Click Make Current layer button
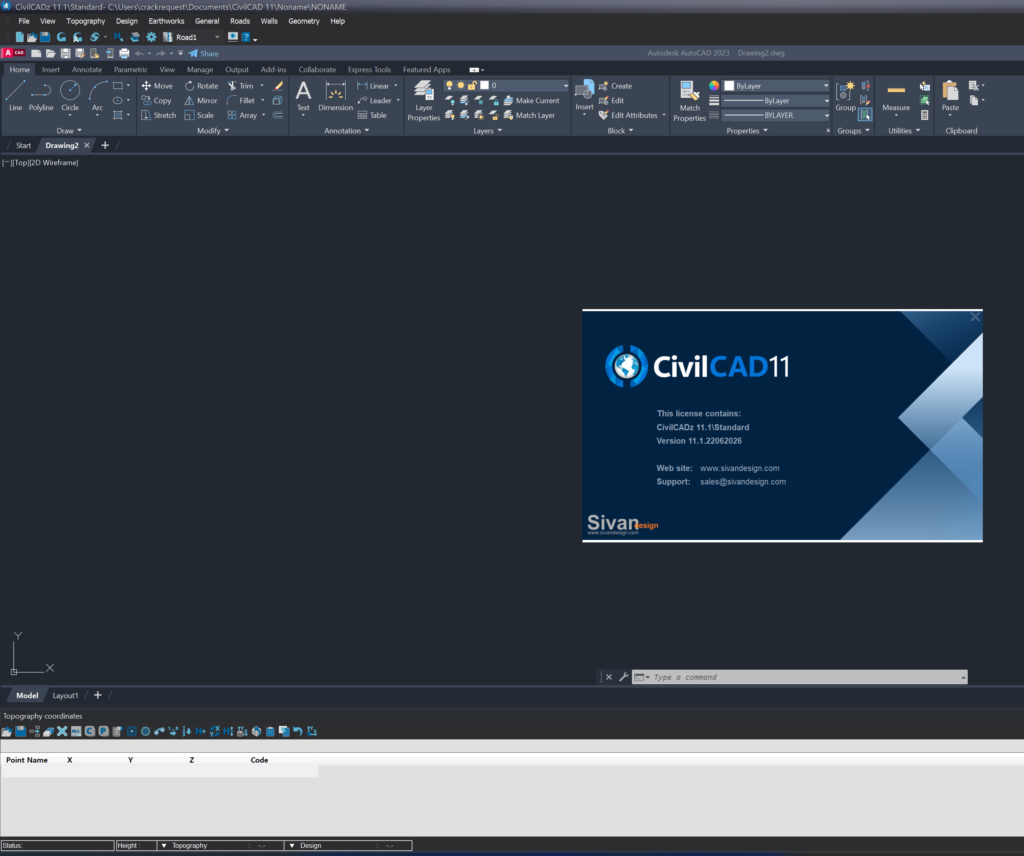The width and height of the screenshot is (1024, 856). pyautogui.click(x=531, y=101)
